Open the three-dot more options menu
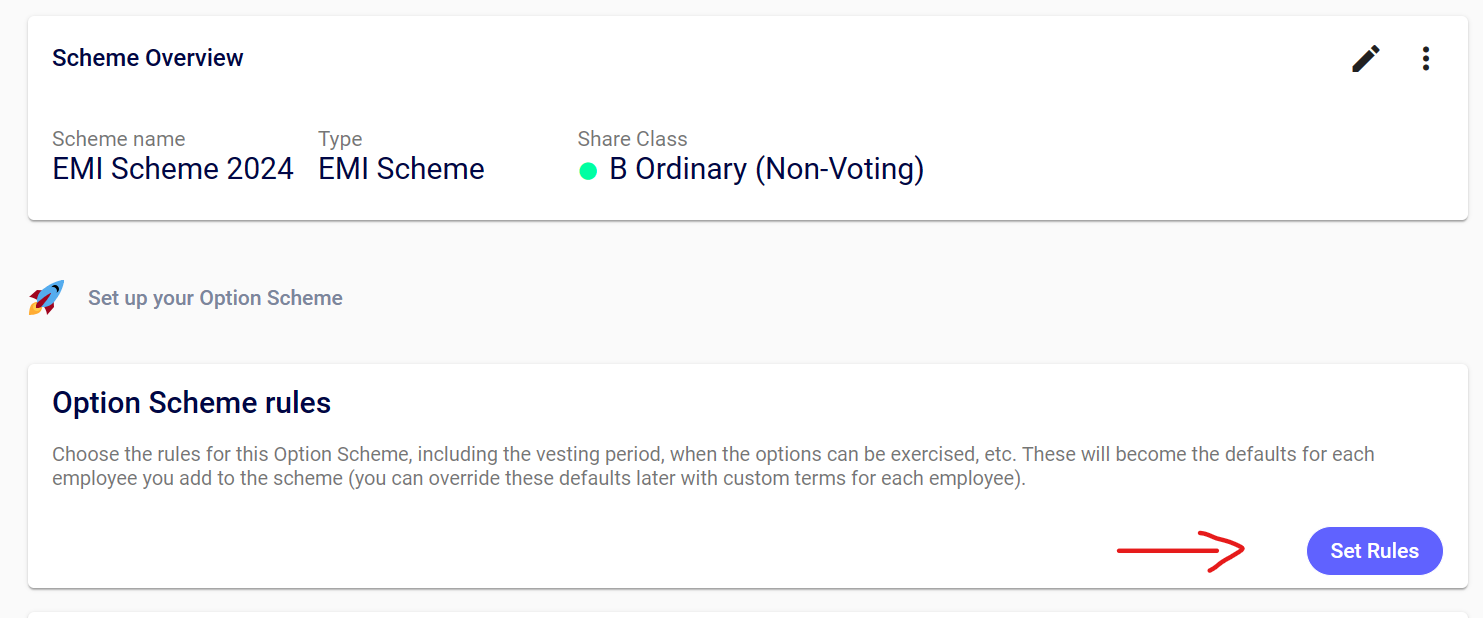1483x618 pixels. pyautogui.click(x=1426, y=59)
